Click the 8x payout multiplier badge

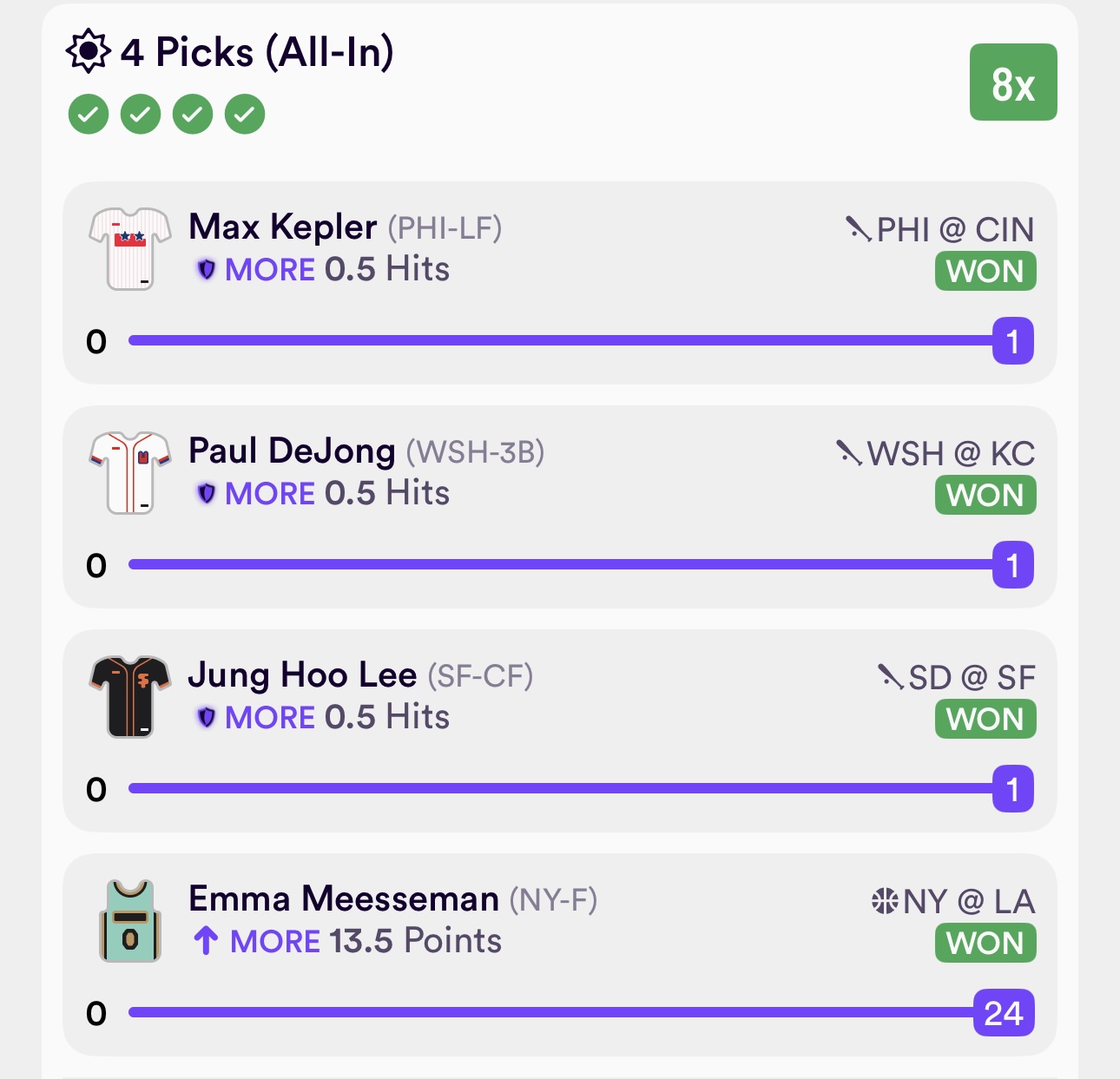click(1013, 82)
